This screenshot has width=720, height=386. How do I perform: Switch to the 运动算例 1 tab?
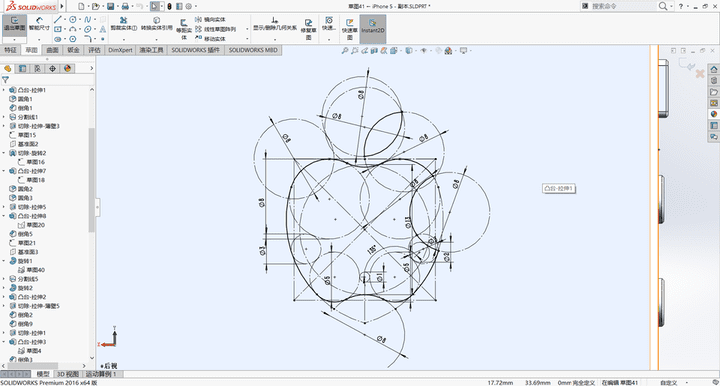101,374
